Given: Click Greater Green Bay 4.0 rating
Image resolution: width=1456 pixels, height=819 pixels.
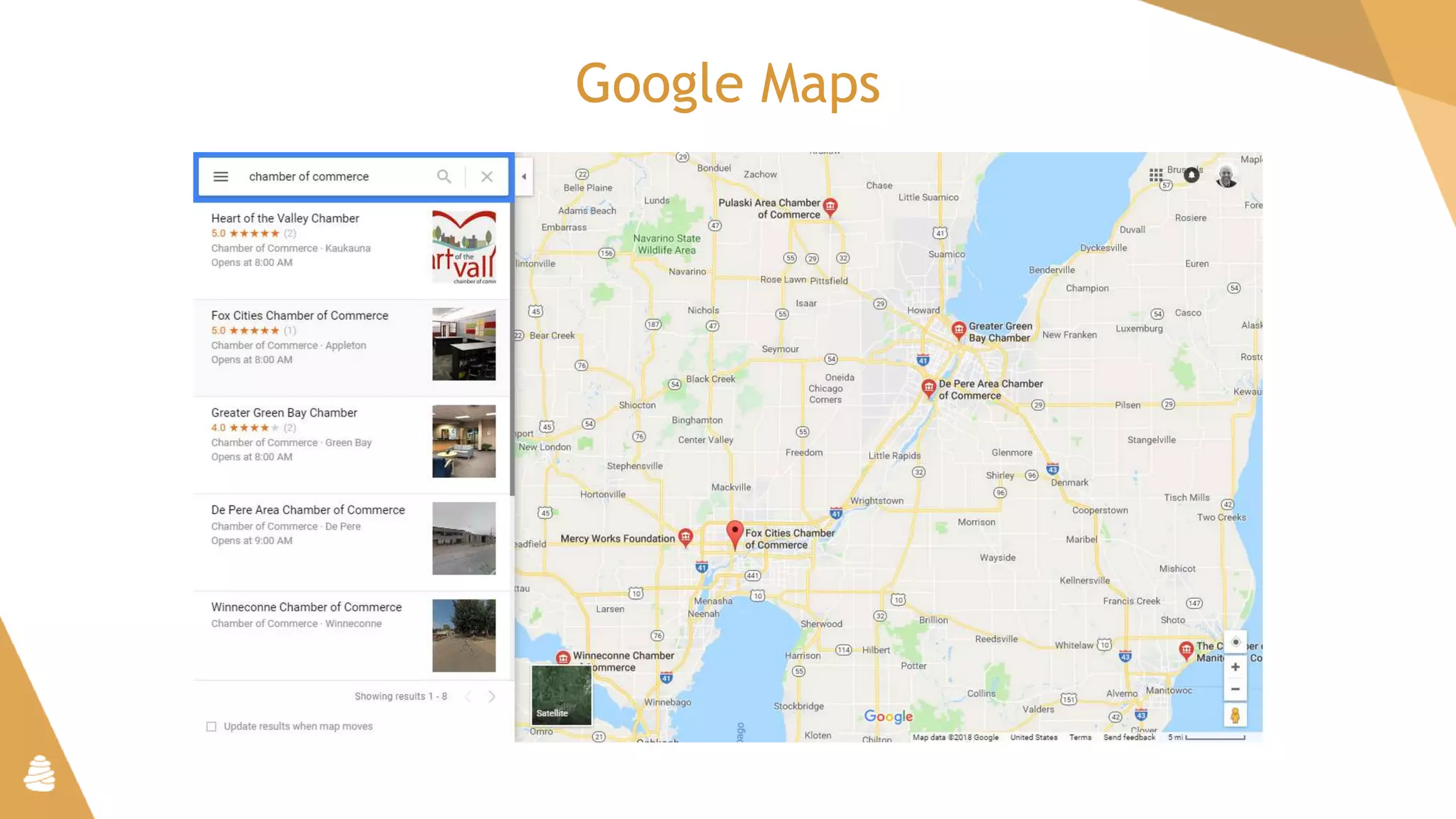Looking at the screenshot, I should (254, 428).
